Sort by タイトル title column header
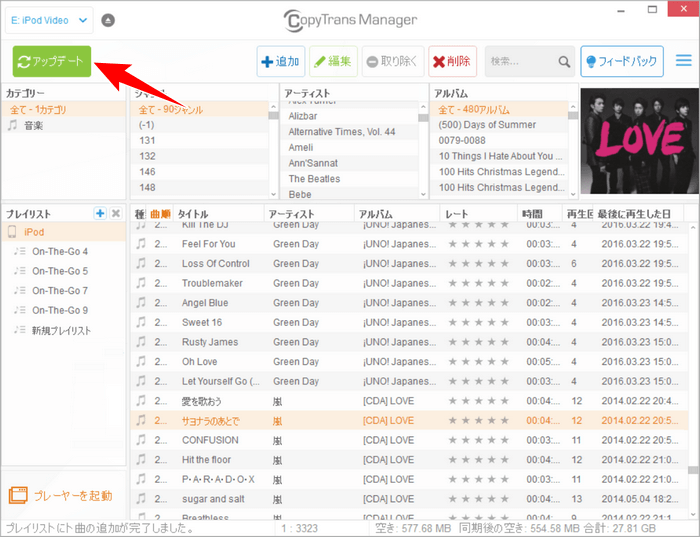Screen dimensions: 700x537 click(219, 214)
